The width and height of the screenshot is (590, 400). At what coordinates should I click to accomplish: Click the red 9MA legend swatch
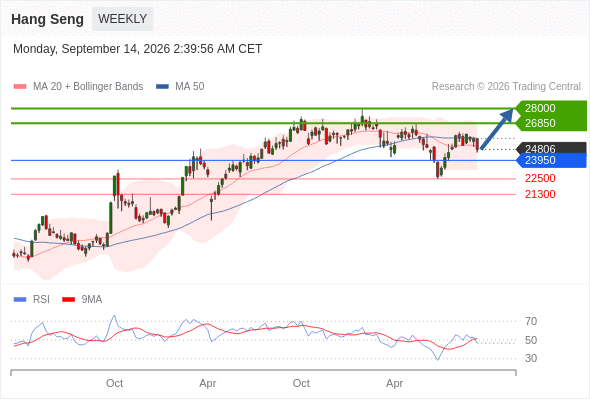[x=68, y=300]
